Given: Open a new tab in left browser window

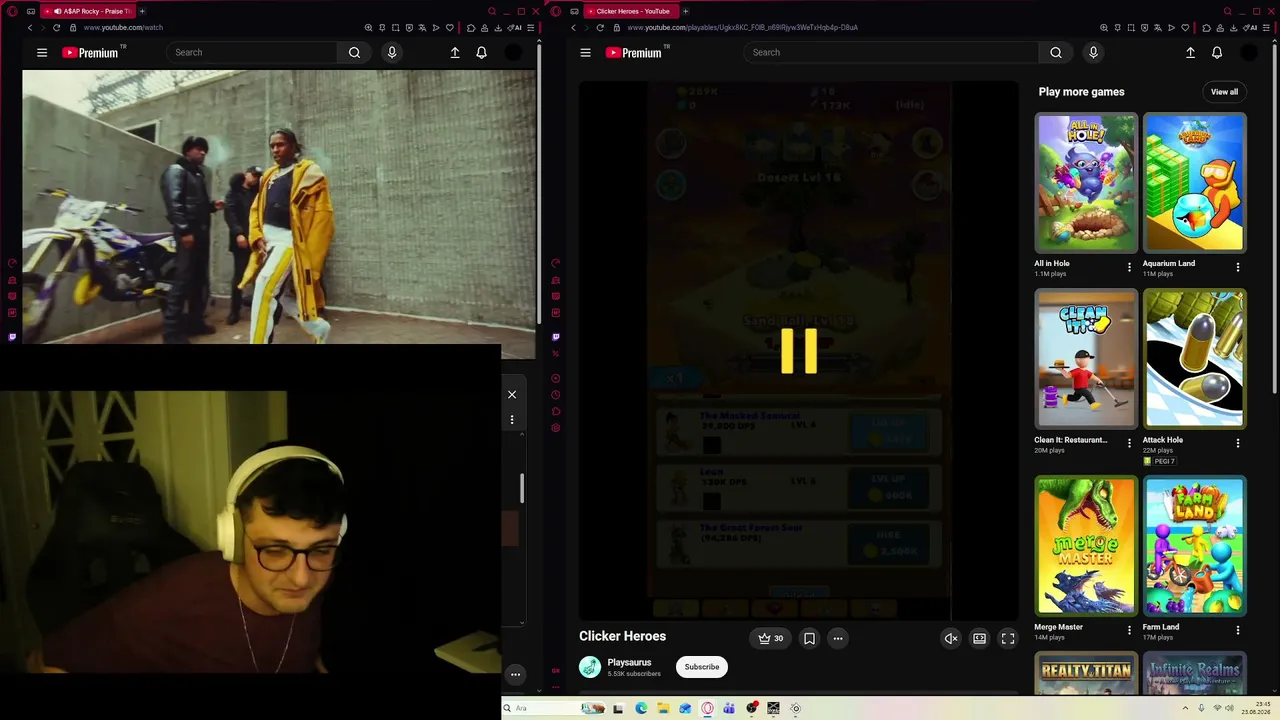Looking at the screenshot, I should click(x=142, y=11).
